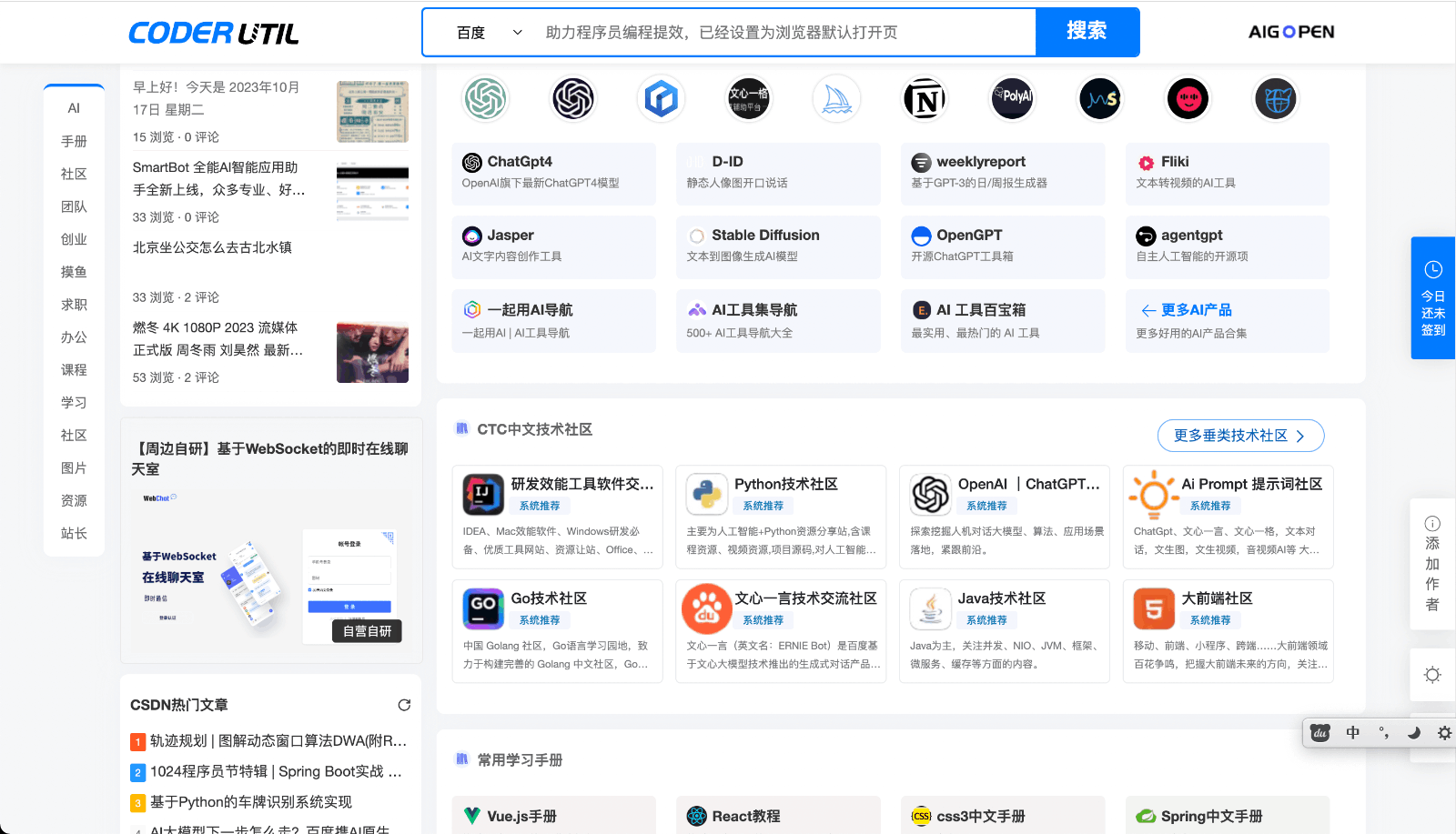Switch IME language with the 中 toggle
The width and height of the screenshot is (1456, 834).
point(1353,732)
